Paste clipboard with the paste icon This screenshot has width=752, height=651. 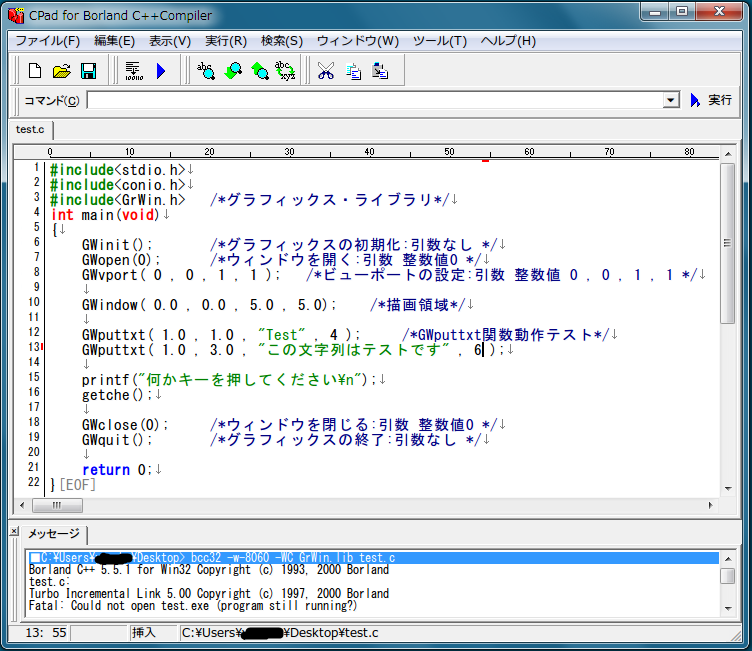pyautogui.click(x=380, y=71)
